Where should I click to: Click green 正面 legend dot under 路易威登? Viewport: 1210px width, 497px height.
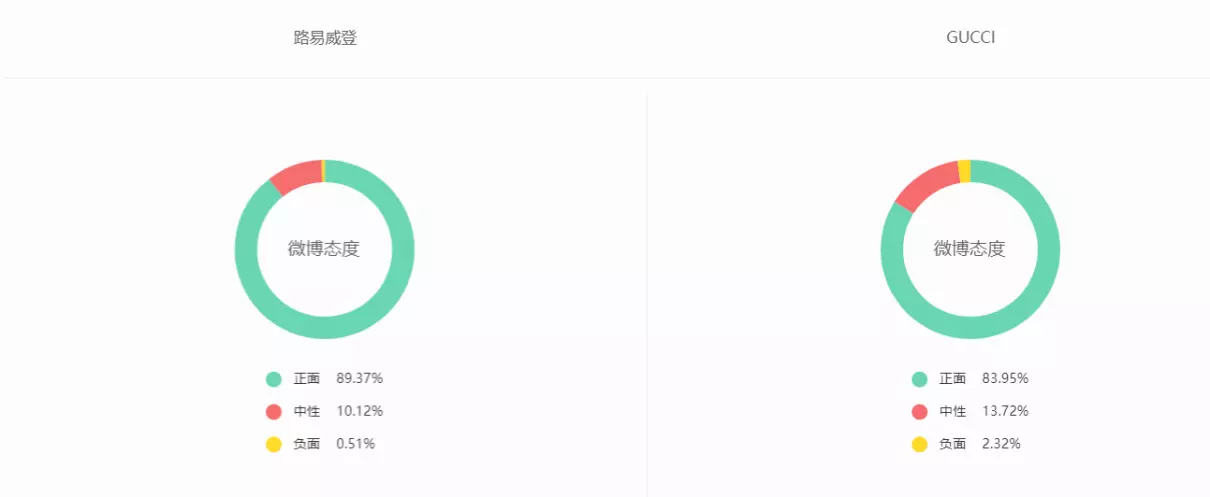point(274,379)
